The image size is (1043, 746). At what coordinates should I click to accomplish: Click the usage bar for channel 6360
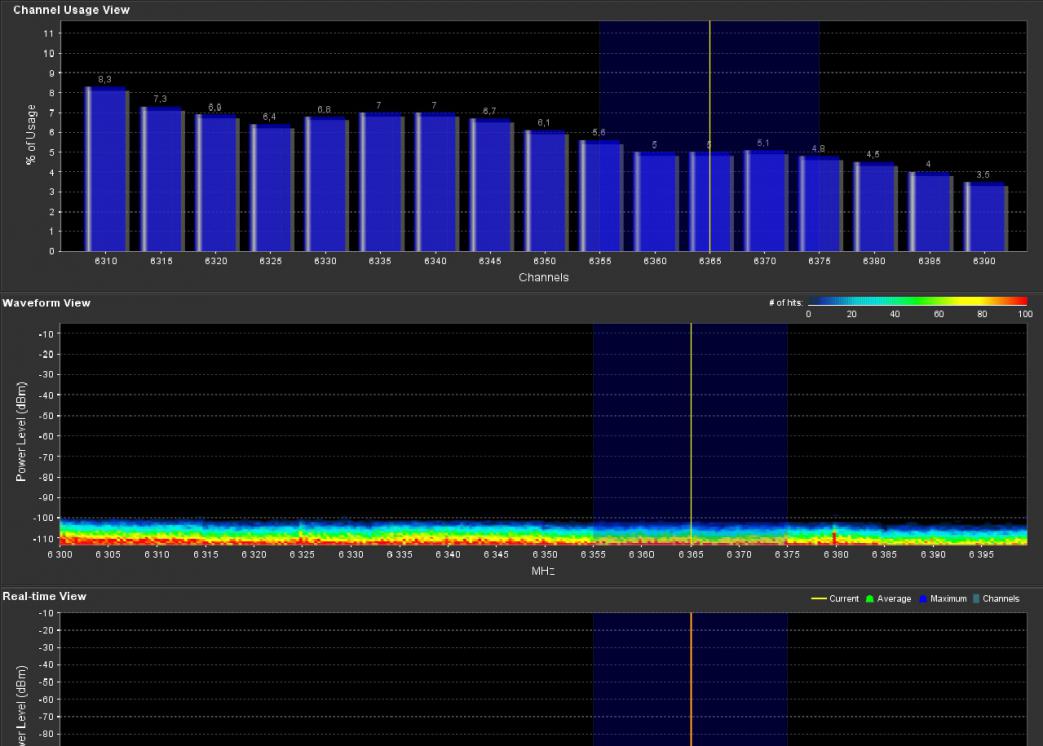pos(656,201)
